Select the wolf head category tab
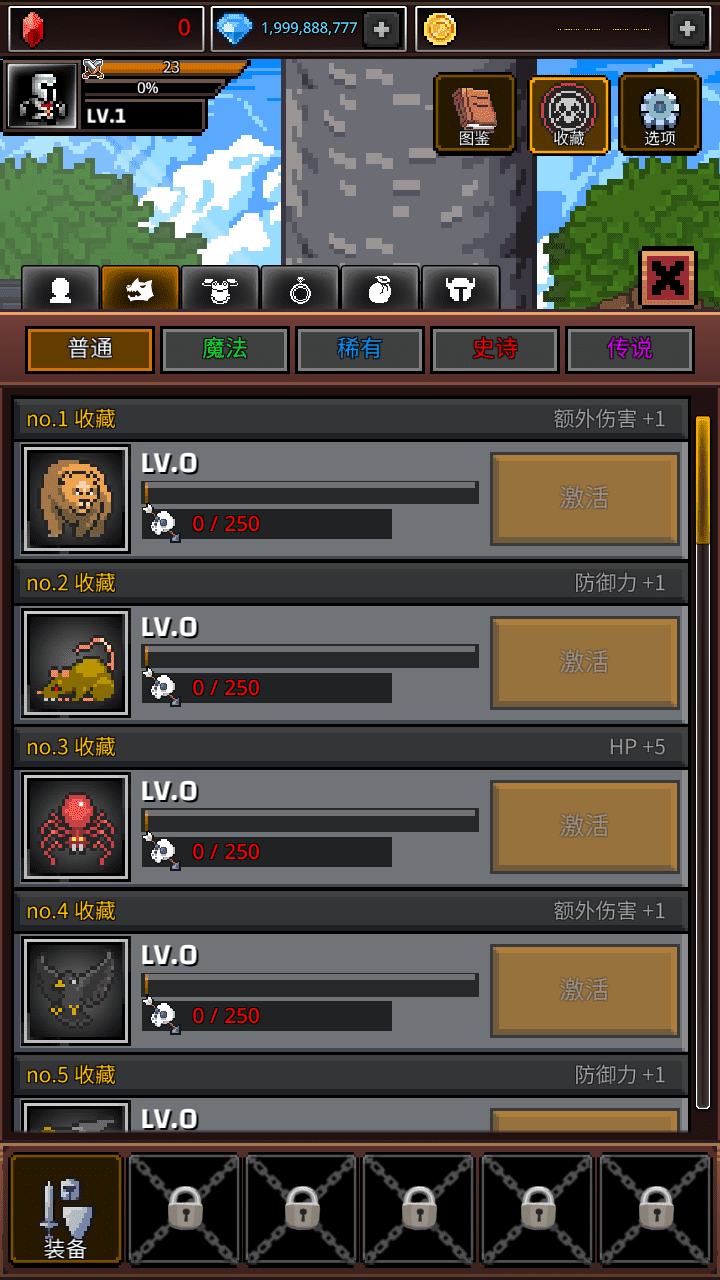 point(140,289)
